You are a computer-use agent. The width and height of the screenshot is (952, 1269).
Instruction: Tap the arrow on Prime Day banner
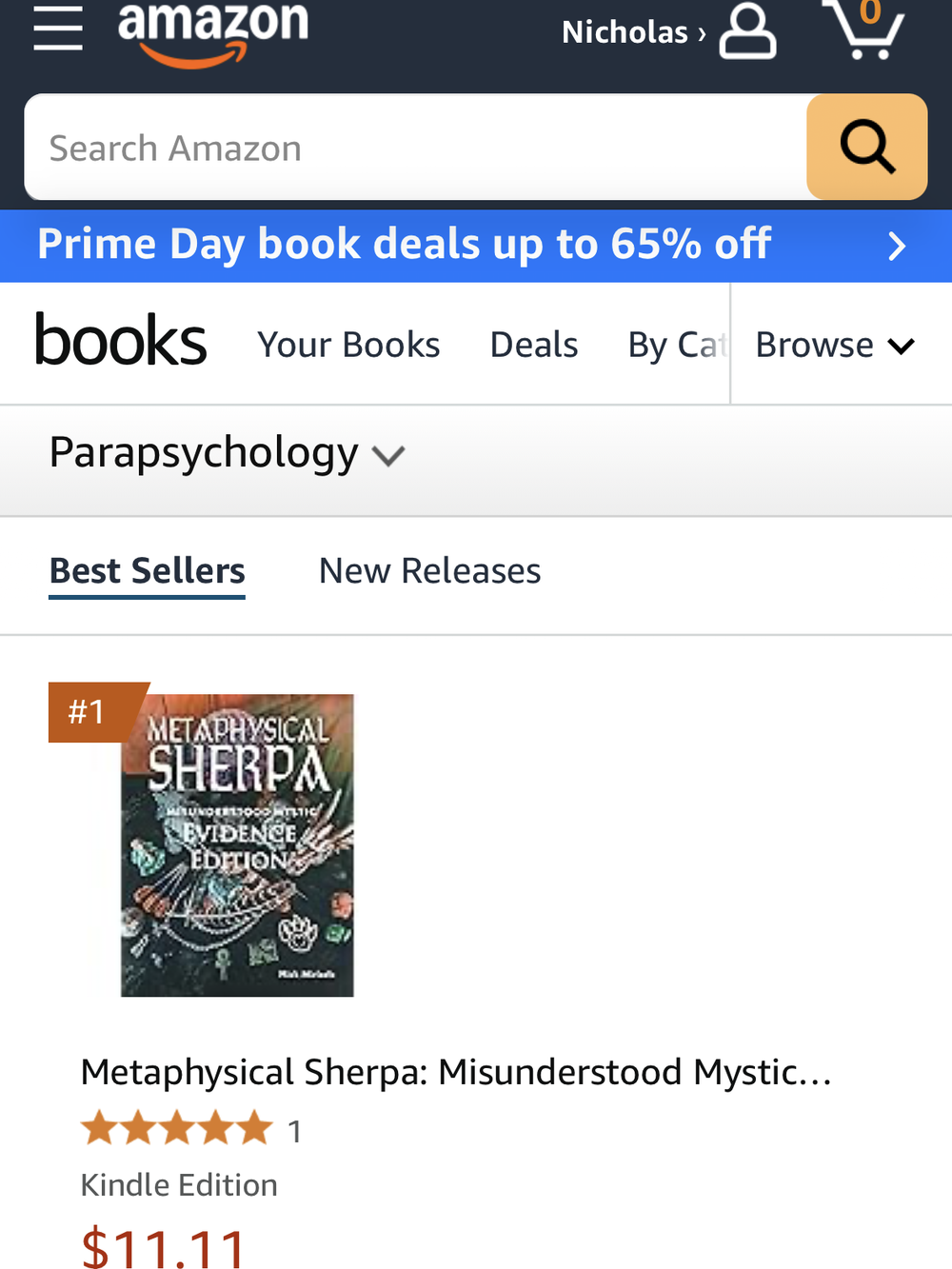896,247
